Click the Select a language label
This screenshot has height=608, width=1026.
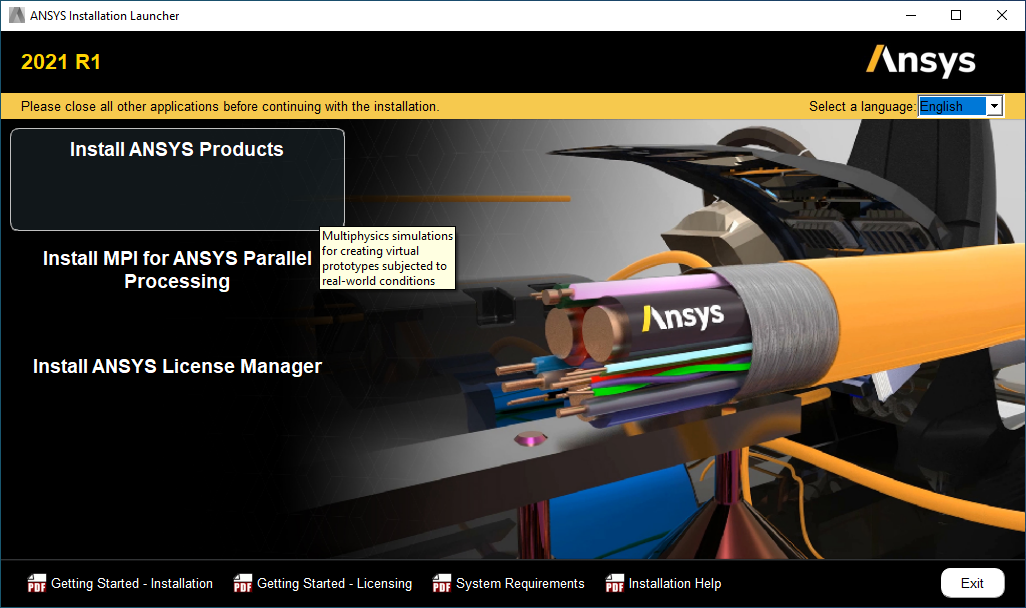click(x=862, y=105)
